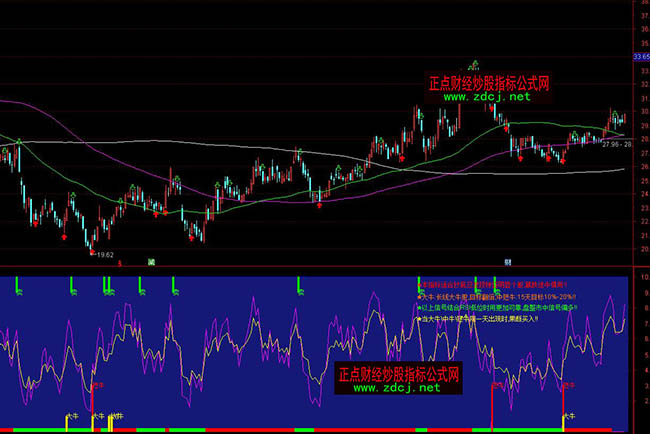Open the red 正点财经 watermark in price chart
The height and width of the screenshot is (434, 650).
(490, 85)
